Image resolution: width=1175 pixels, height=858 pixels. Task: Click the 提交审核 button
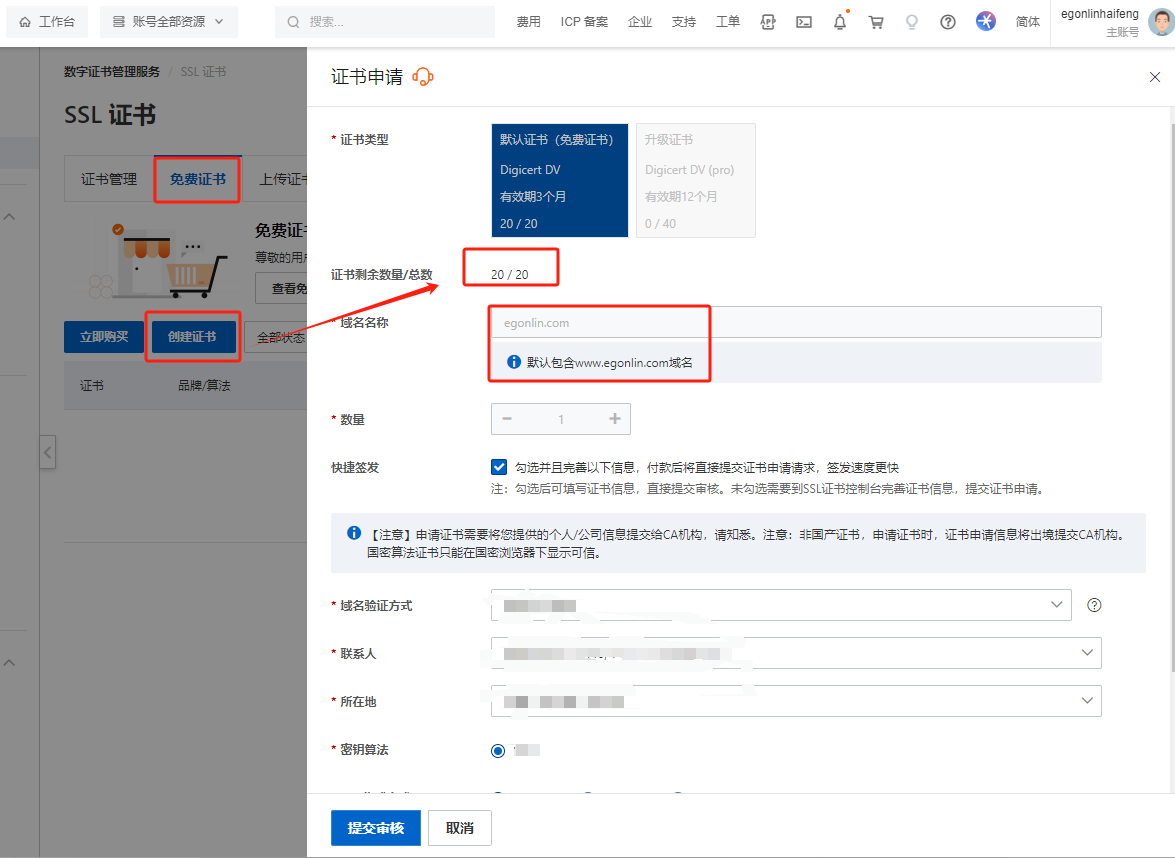click(x=376, y=828)
